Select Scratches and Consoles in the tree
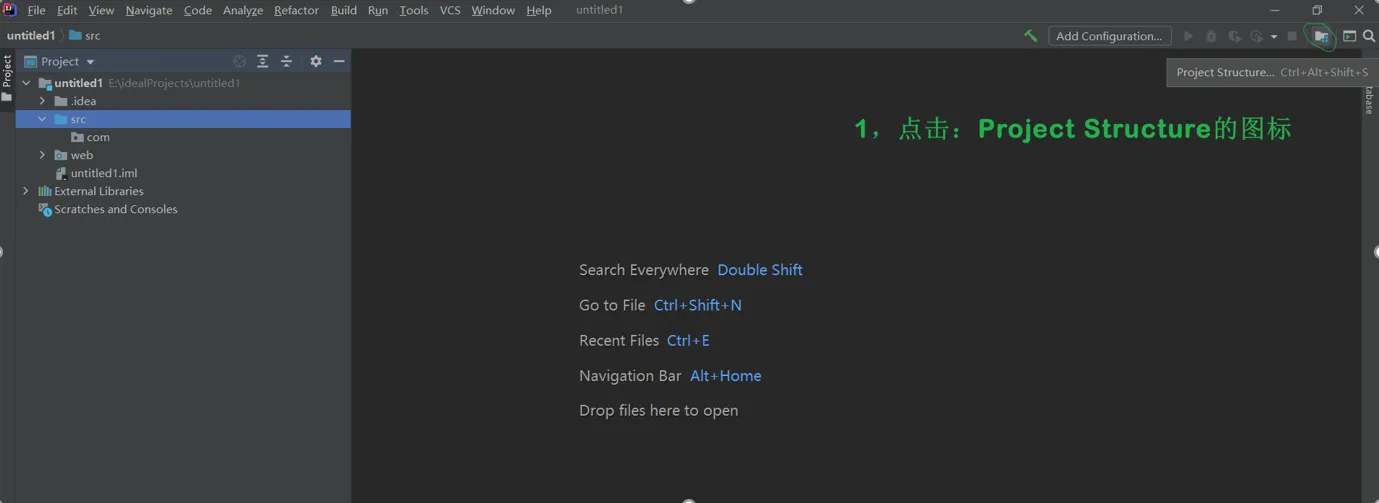The image size is (1379, 503). [x=116, y=209]
